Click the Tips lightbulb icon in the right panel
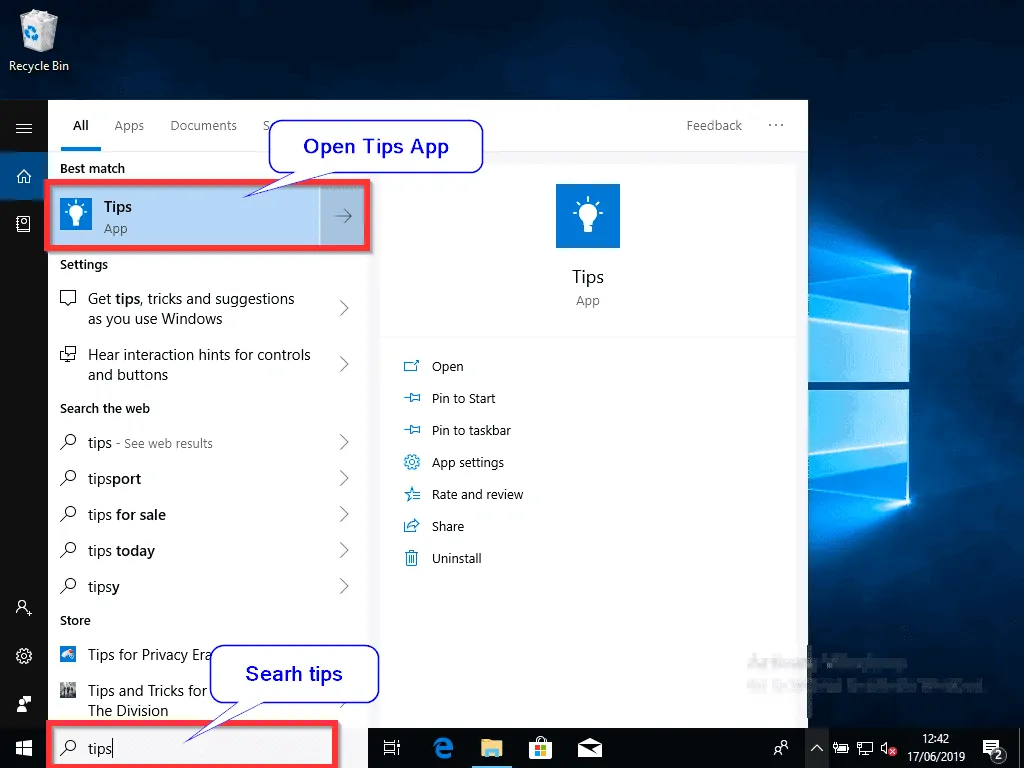 pyautogui.click(x=587, y=215)
